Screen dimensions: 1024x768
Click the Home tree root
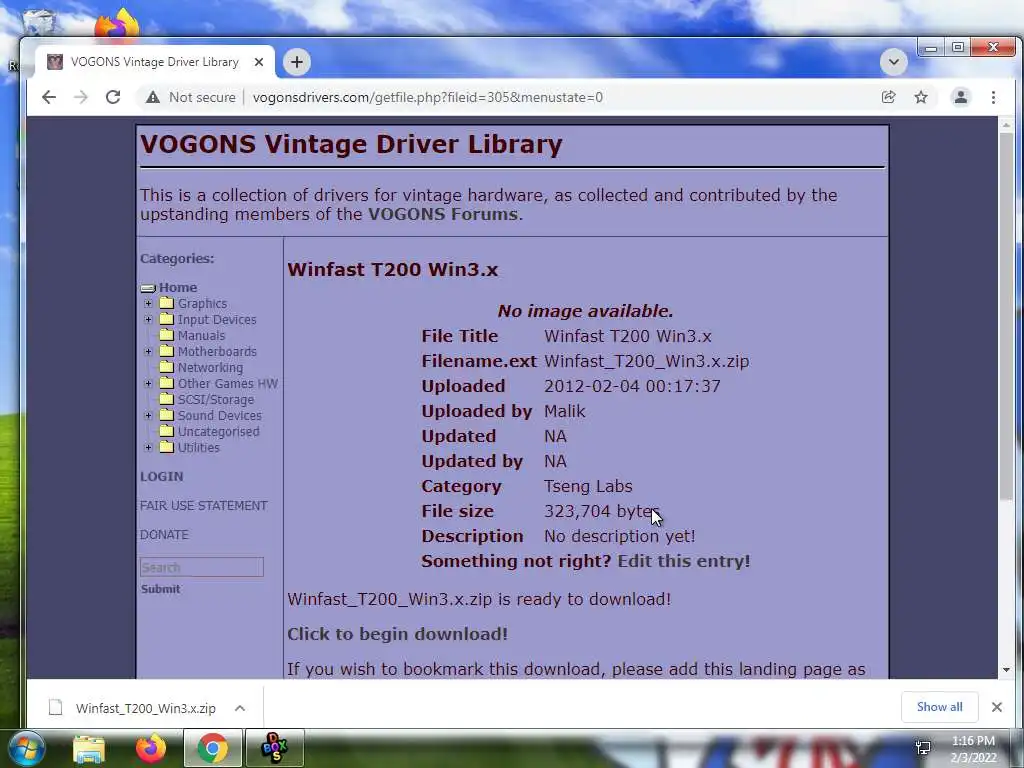point(178,287)
